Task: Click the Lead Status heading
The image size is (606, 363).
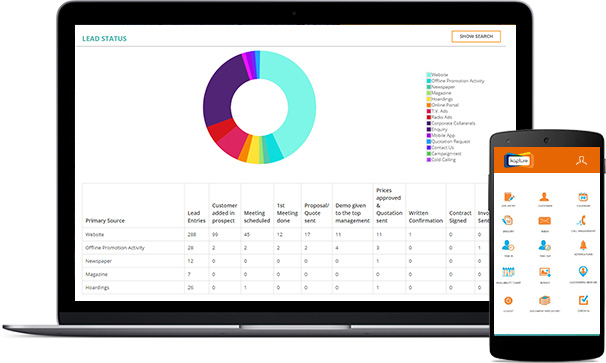Action: 104,39
